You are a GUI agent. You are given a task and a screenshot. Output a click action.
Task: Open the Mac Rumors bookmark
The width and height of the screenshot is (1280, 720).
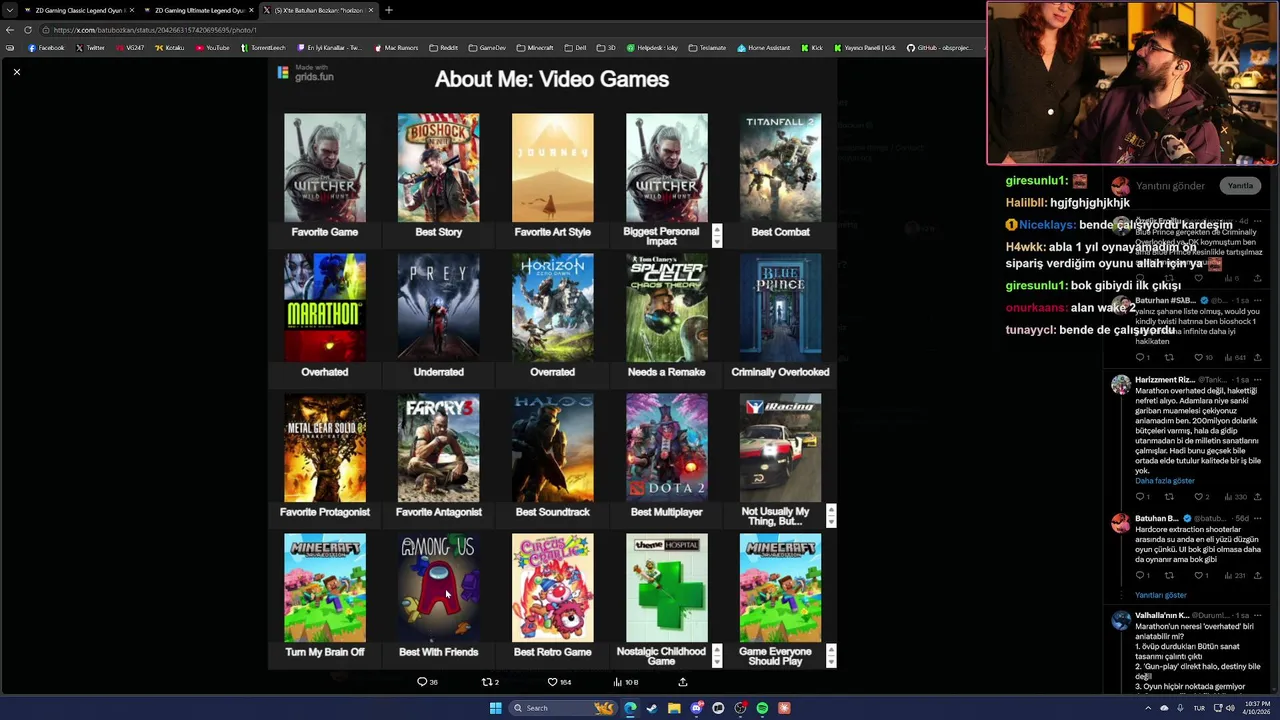[x=396, y=48]
